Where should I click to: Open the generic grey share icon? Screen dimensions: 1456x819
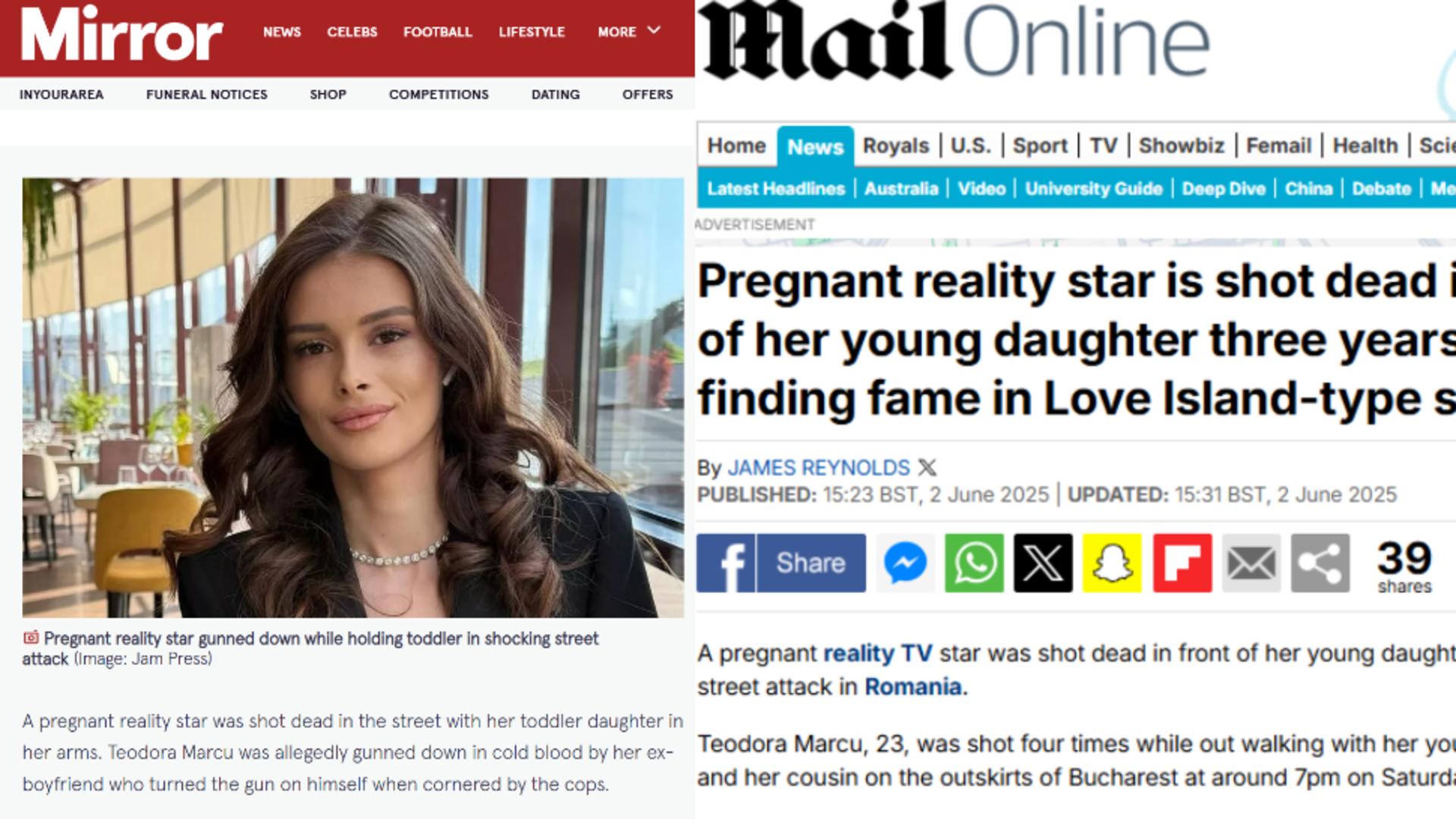[x=1320, y=563]
